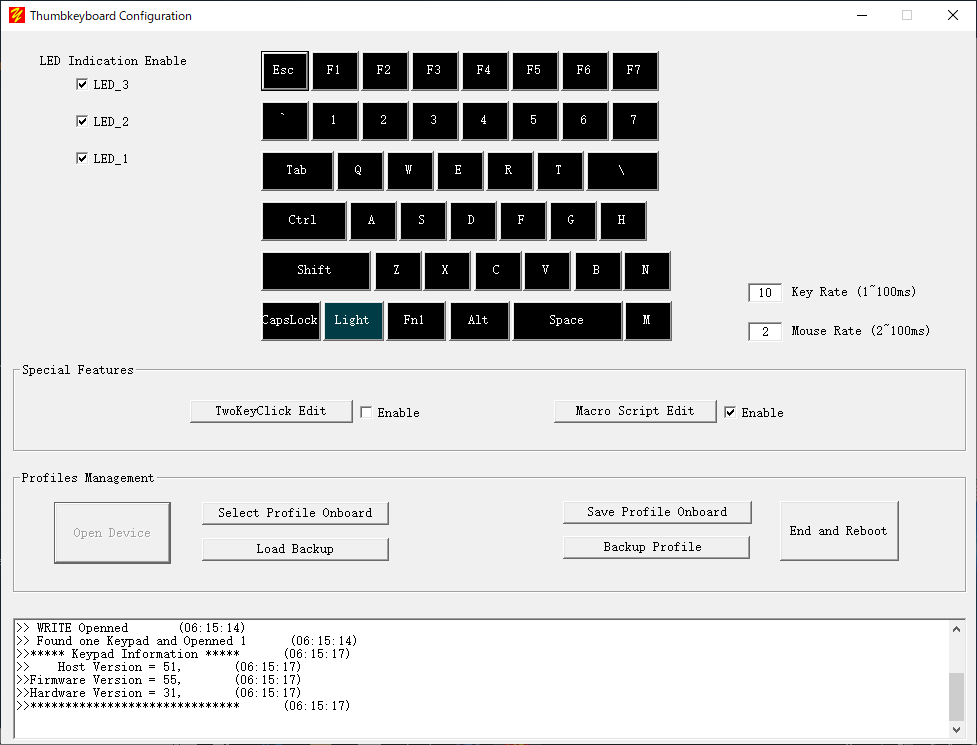Click the Fn1 key button

[x=416, y=321]
